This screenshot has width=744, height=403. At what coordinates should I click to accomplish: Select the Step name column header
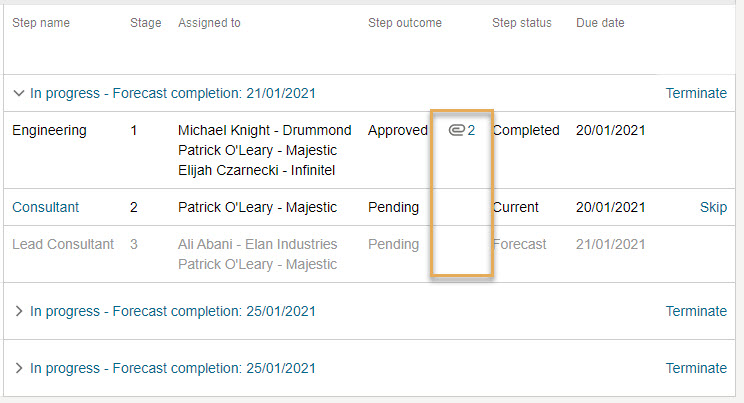point(41,23)
